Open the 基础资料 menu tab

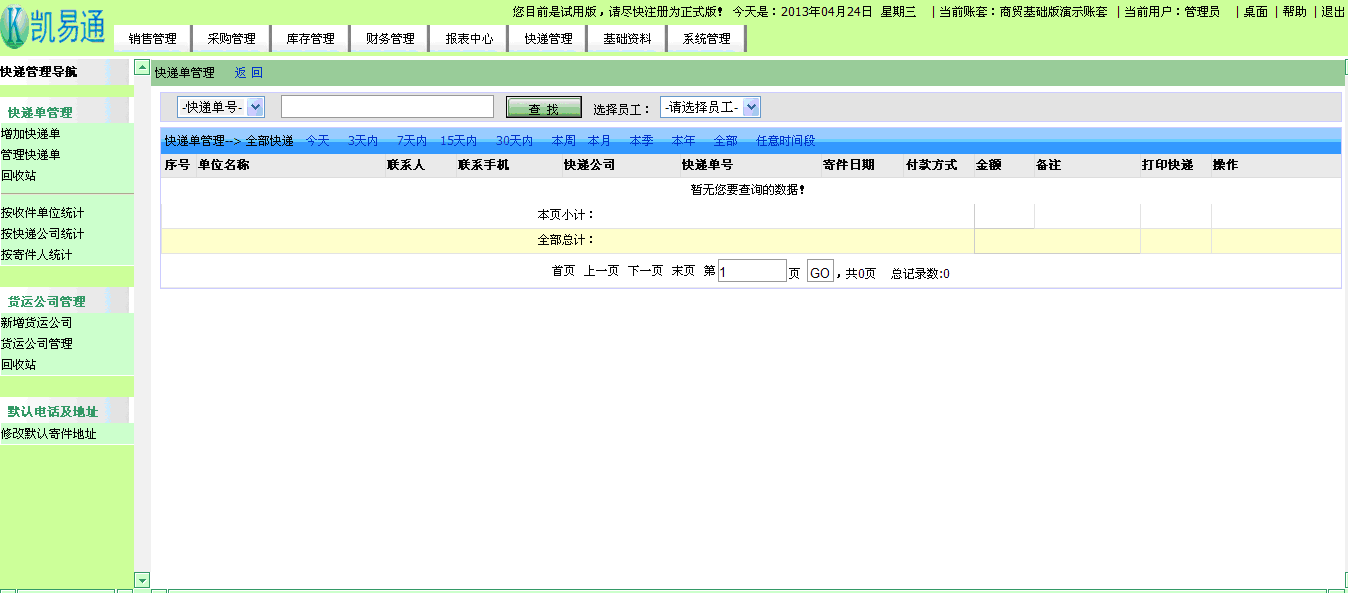[627, 39]
